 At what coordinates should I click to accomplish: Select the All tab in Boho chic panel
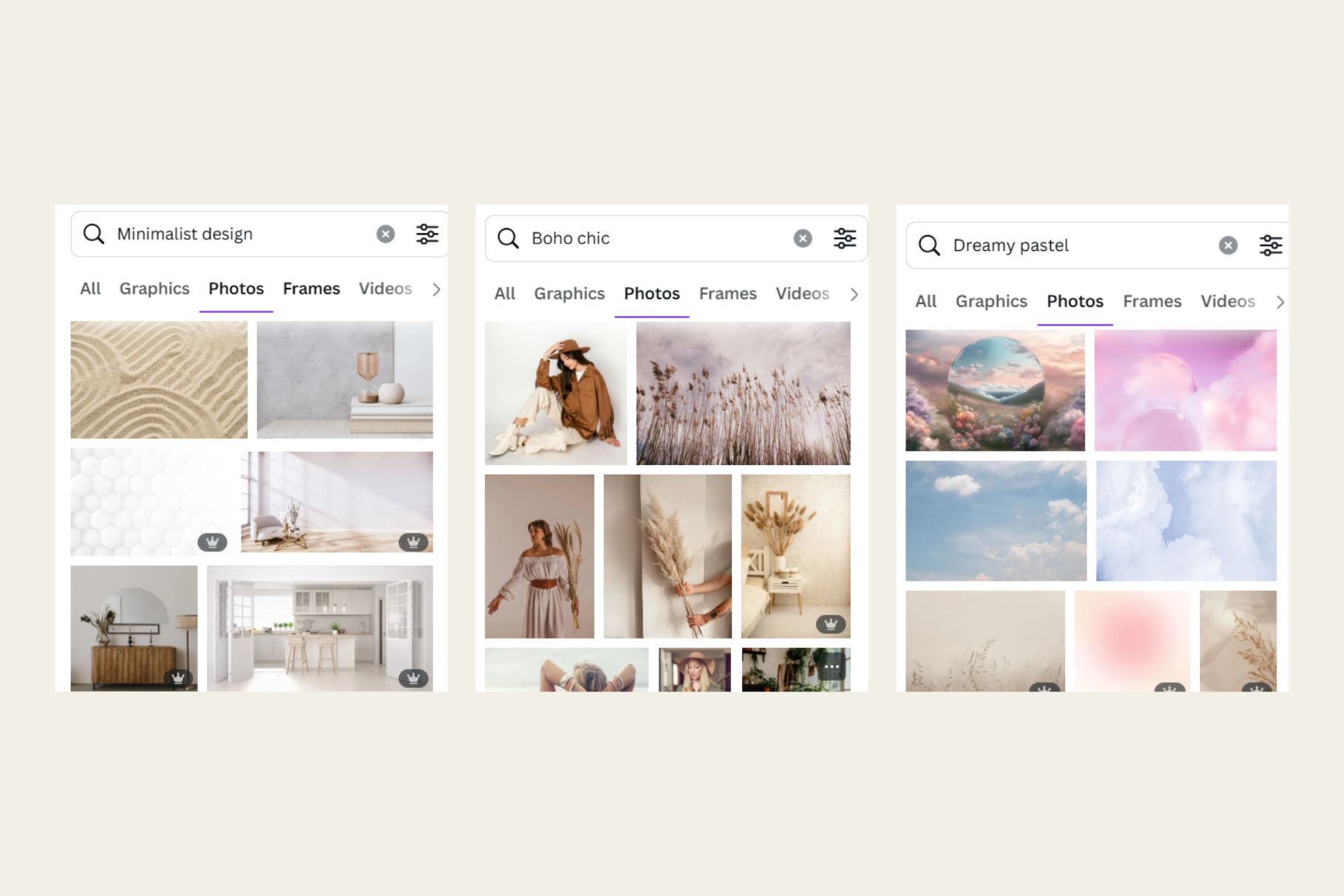[x=505, y=294]
